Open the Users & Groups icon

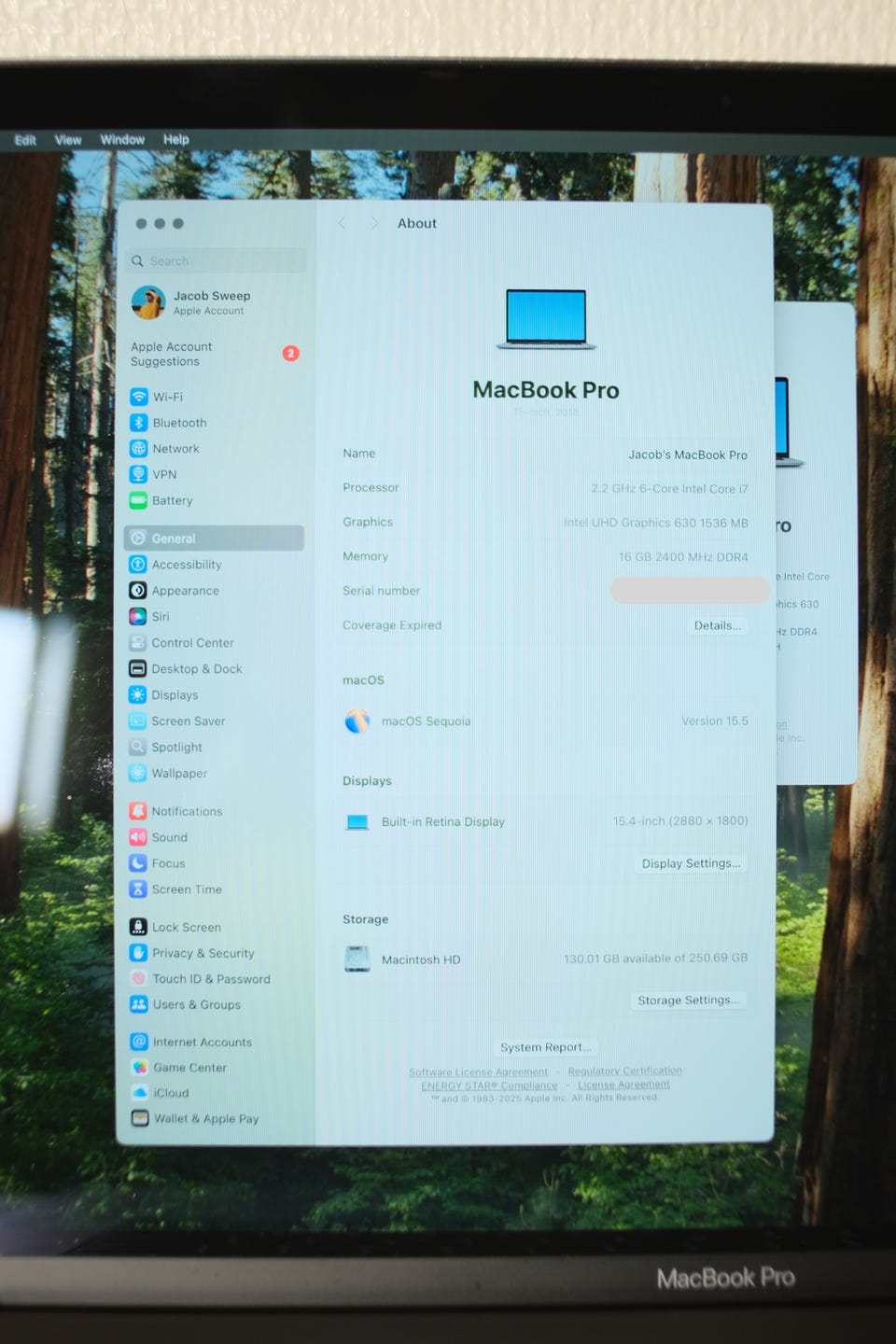138,1004
